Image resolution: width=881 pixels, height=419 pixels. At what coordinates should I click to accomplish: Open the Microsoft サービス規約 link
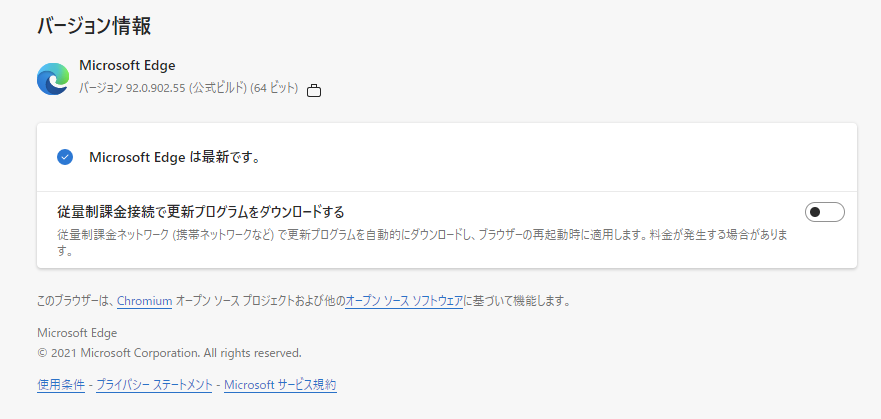[280, 385]
